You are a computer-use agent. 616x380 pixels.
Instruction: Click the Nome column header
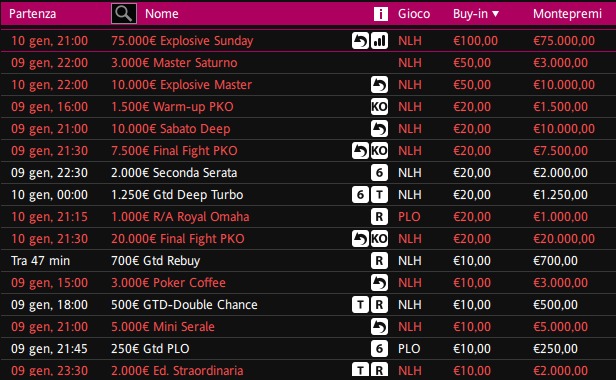(x=162, y=14)
